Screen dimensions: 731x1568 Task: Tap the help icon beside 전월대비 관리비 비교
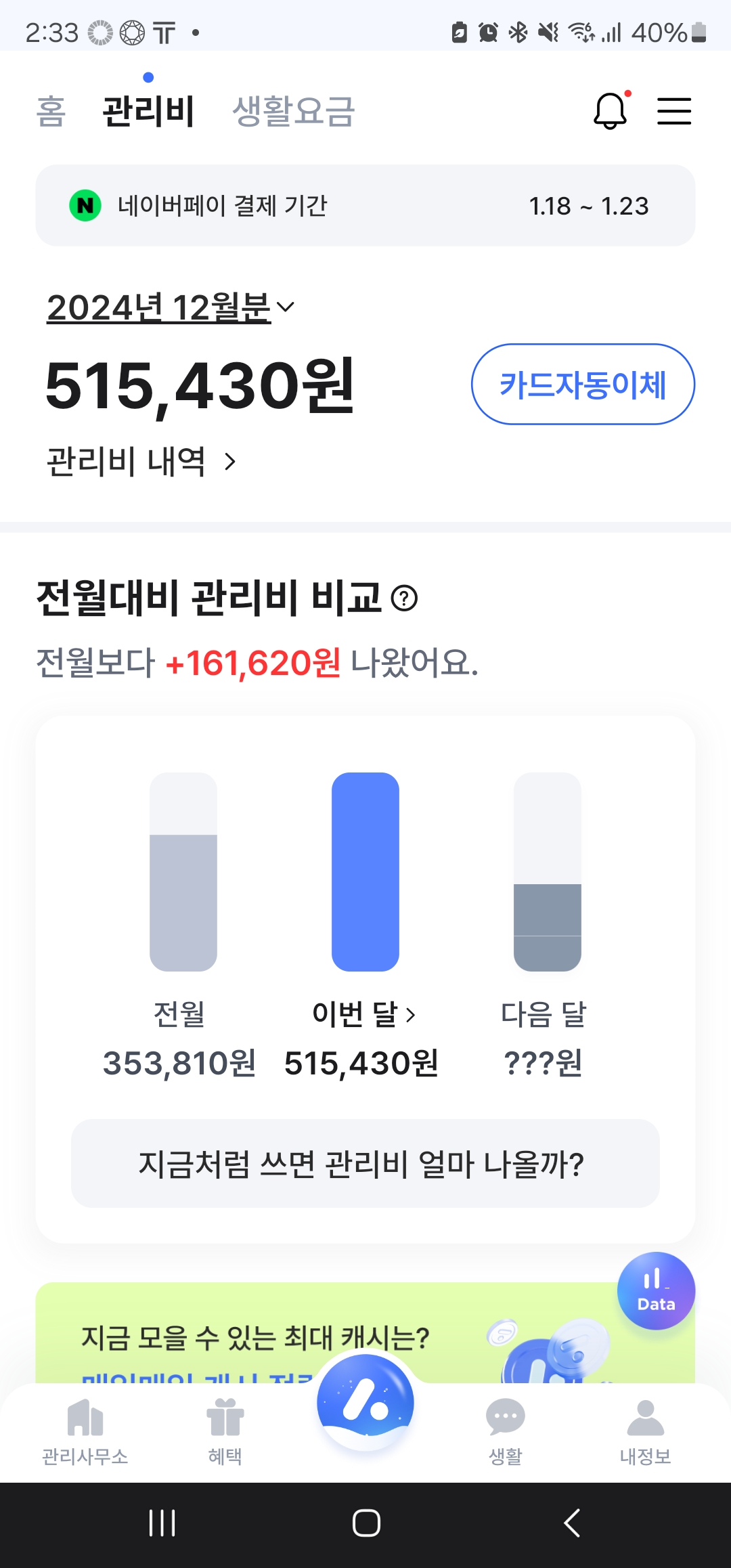click(405, 598)
